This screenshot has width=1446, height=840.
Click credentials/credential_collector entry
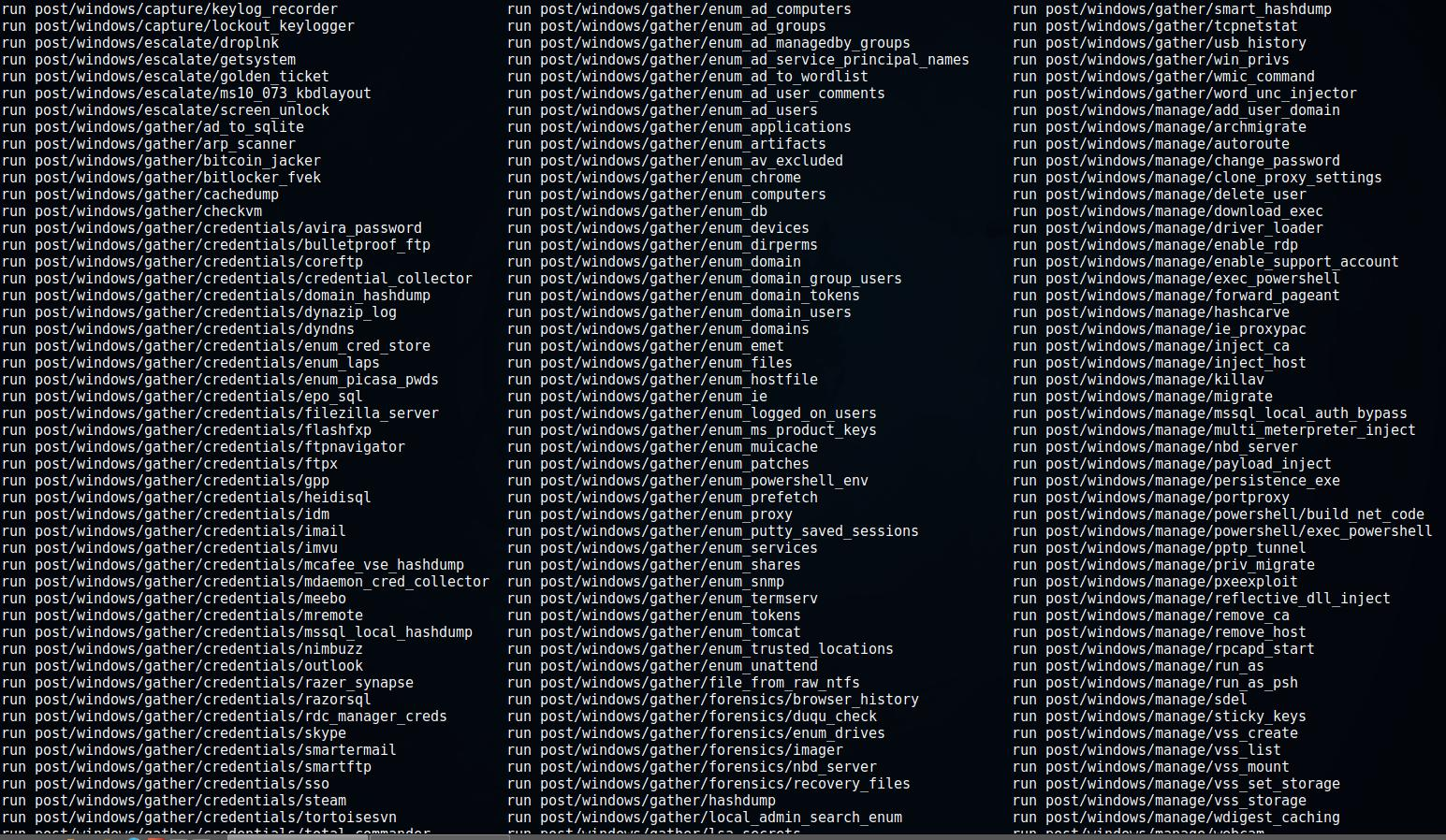(x=237, y=279)
